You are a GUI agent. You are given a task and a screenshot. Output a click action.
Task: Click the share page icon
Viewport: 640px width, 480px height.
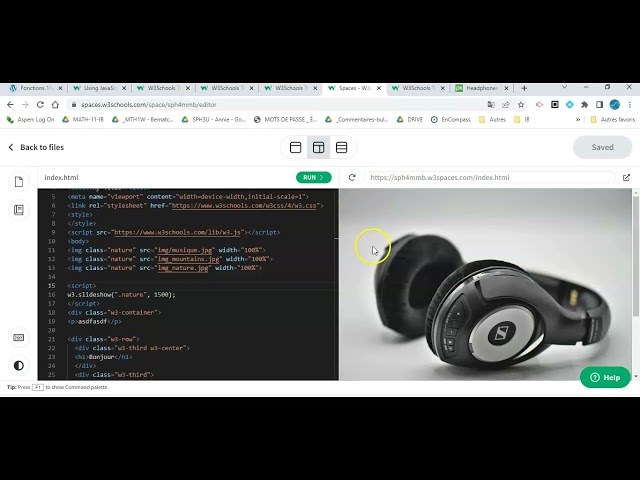(506, 104)
